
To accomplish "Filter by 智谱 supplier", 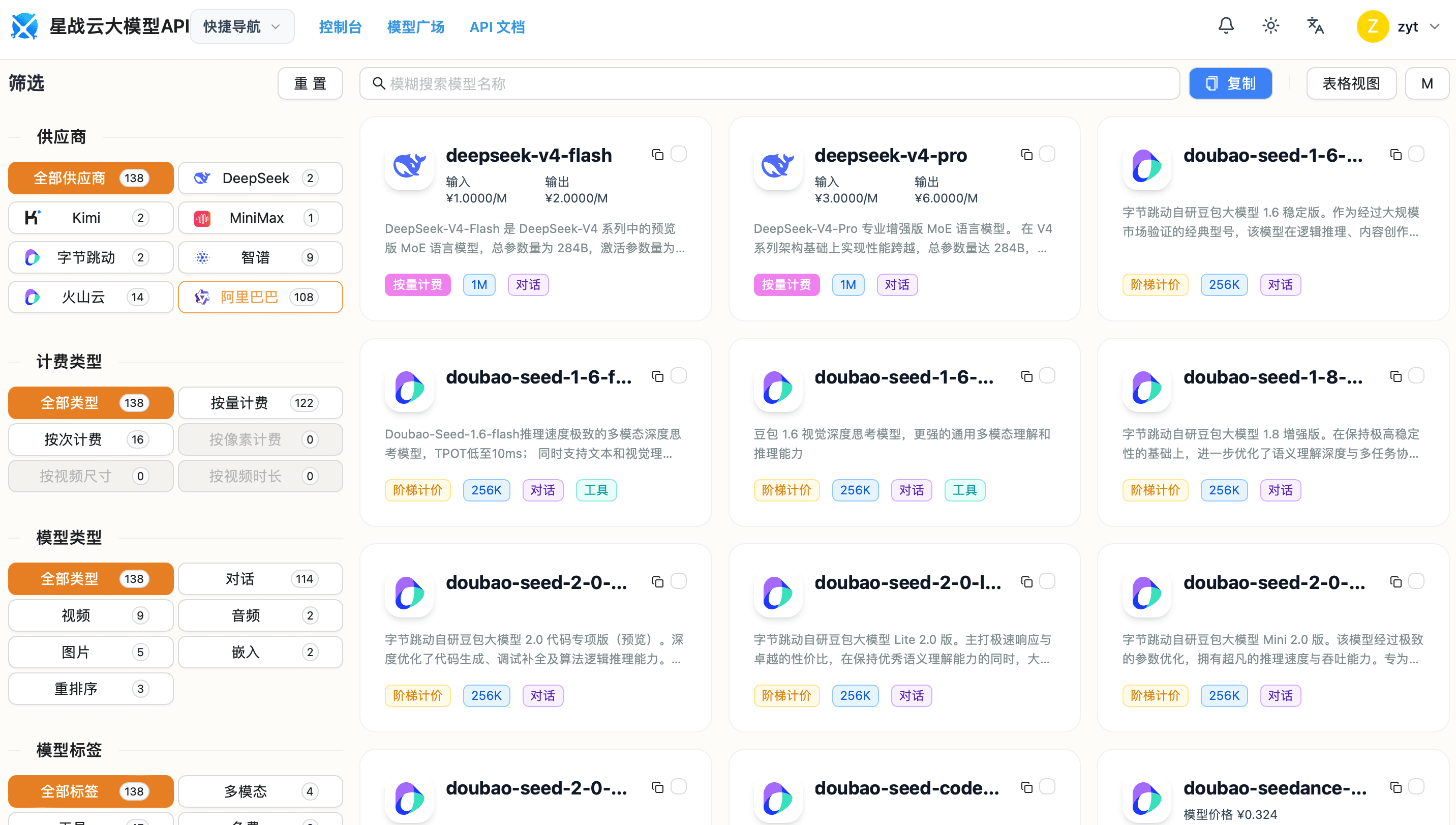I will (260, 257).
